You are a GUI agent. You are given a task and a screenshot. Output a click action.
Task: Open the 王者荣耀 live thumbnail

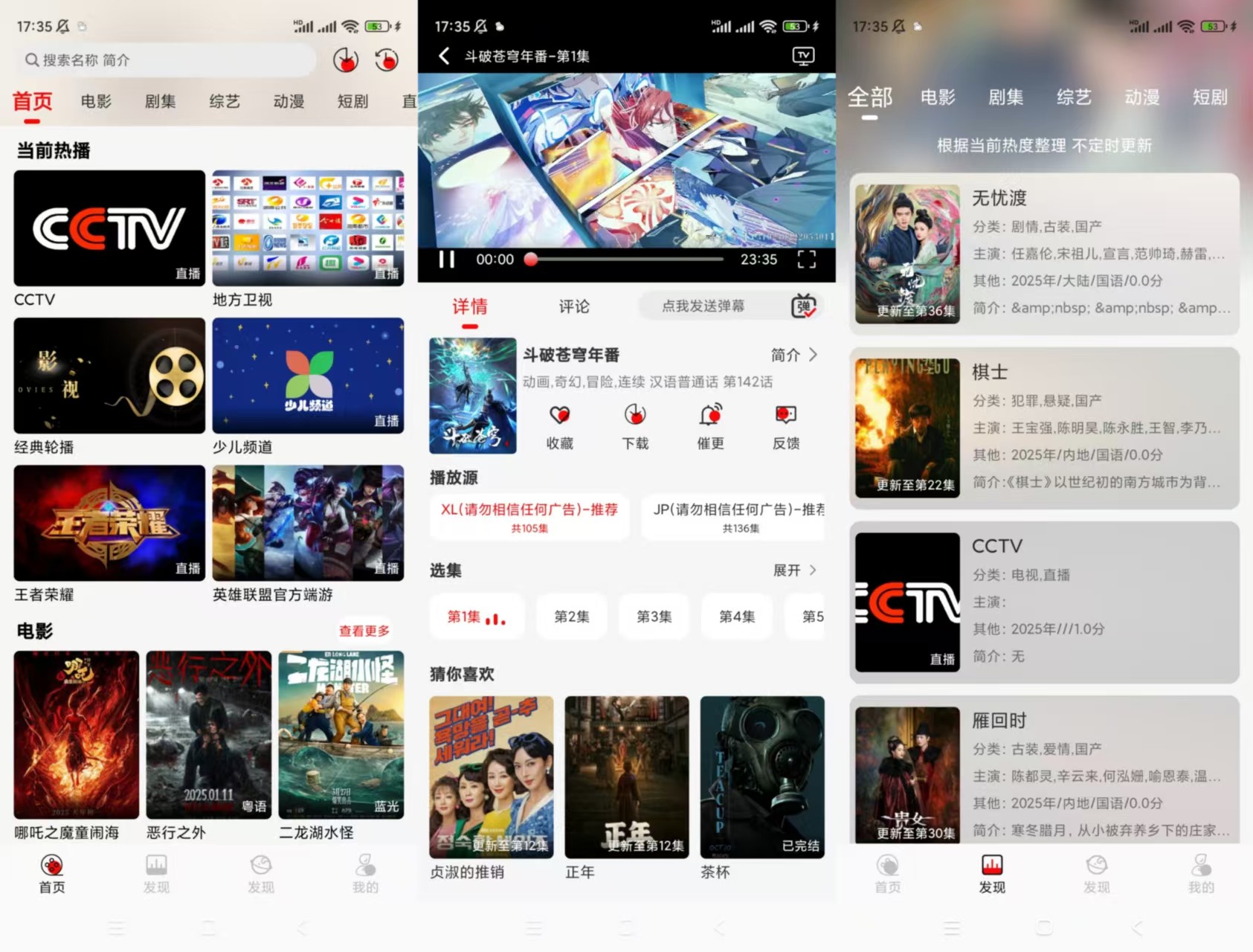pyautogui.click(x=109, y=523)
